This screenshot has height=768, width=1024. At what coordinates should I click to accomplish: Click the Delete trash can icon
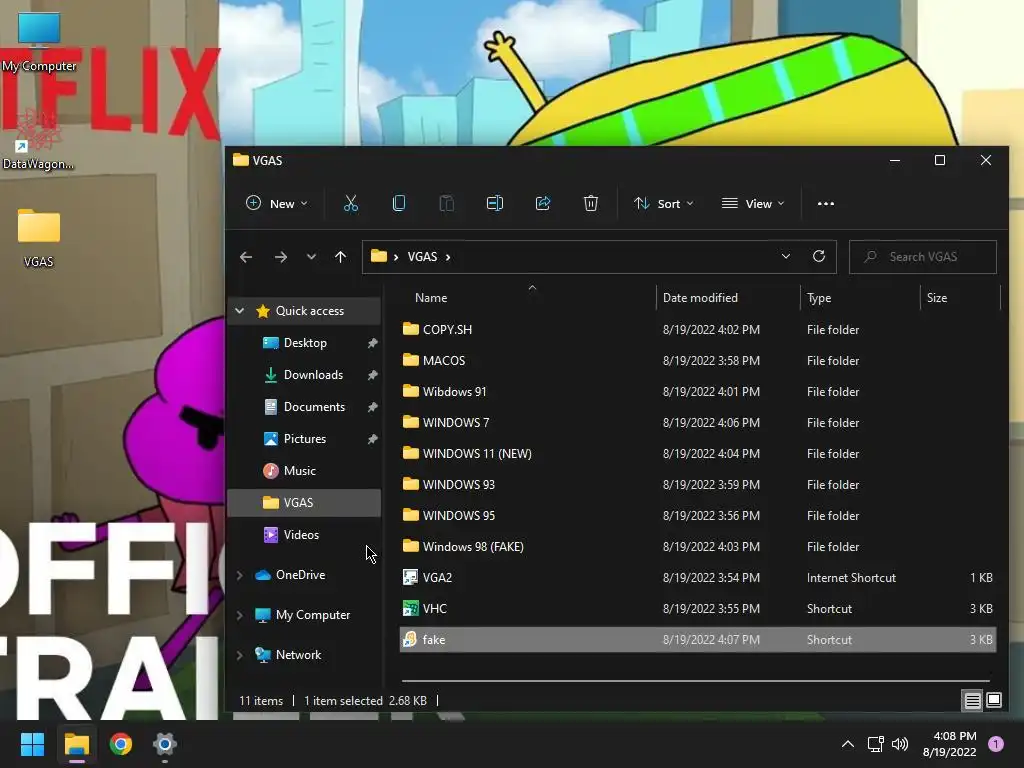[591, 204]
